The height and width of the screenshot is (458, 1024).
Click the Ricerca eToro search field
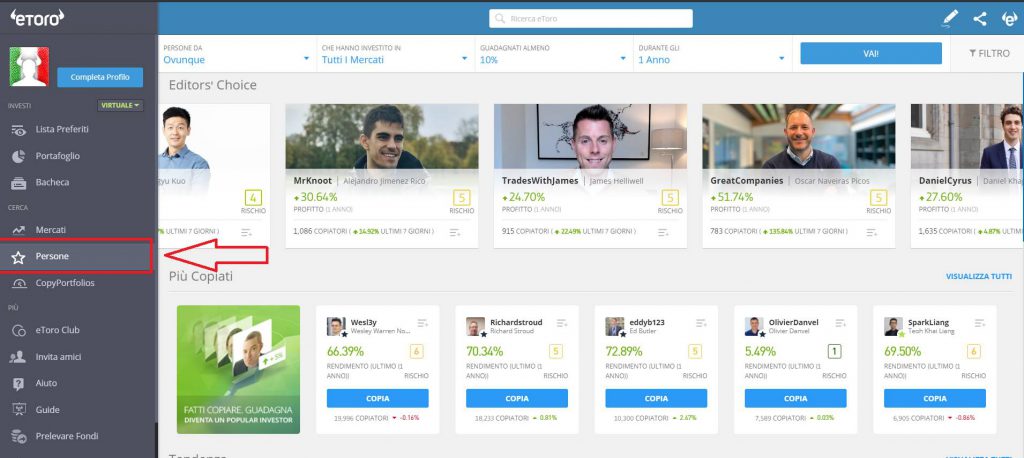591,18
